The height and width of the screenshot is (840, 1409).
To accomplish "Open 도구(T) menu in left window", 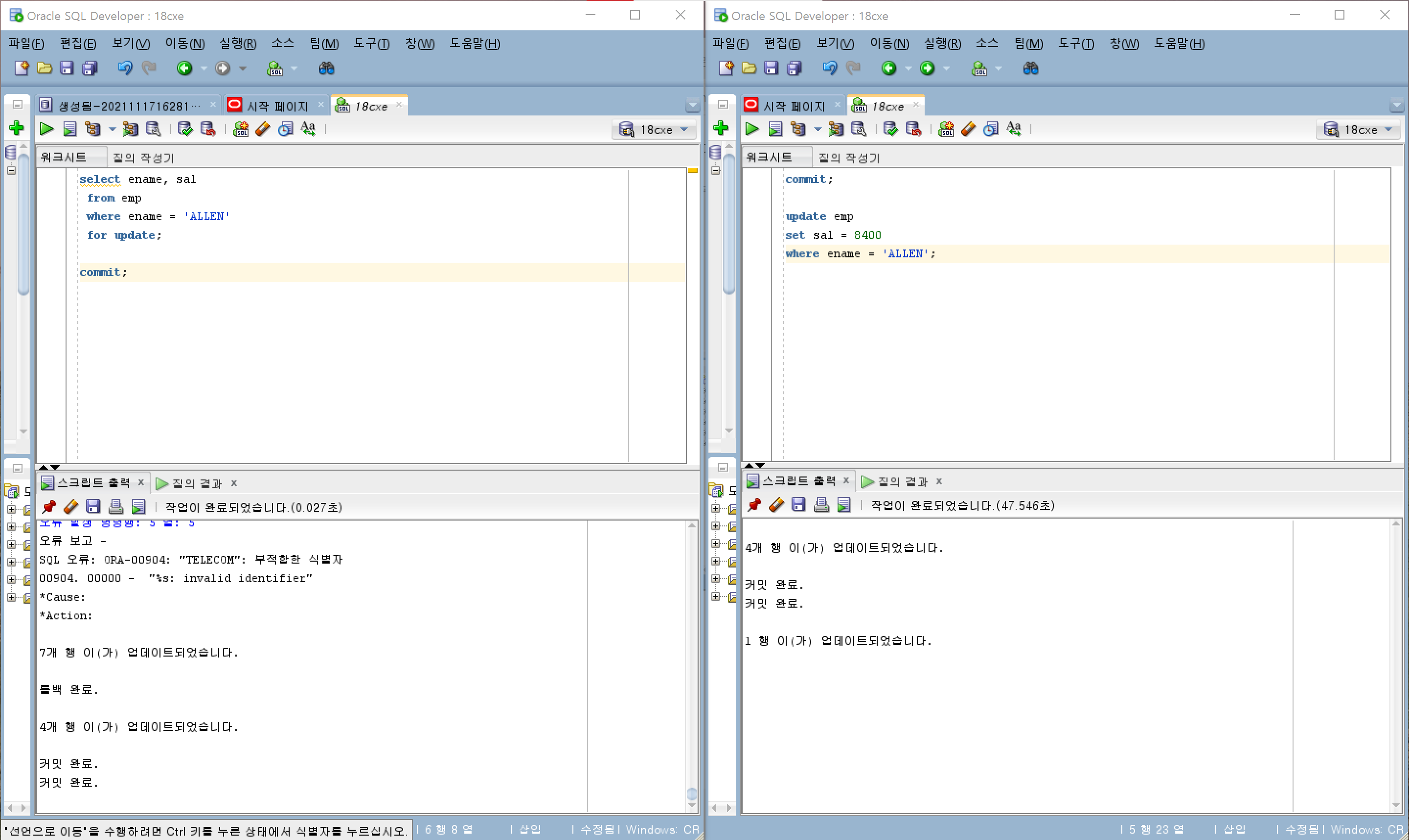I will click(x=371, y=44).
